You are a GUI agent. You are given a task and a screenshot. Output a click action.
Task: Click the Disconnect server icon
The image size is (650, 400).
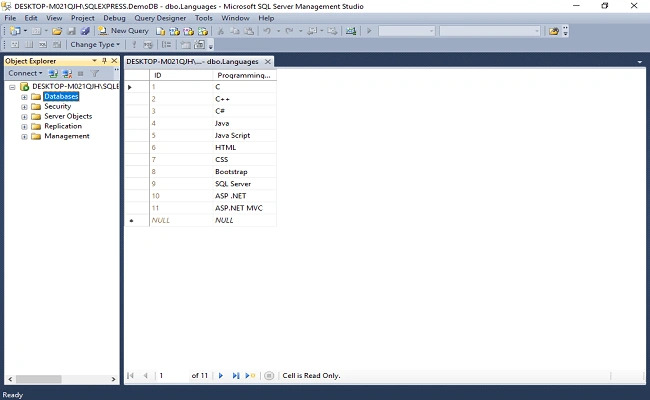(67, 74)
